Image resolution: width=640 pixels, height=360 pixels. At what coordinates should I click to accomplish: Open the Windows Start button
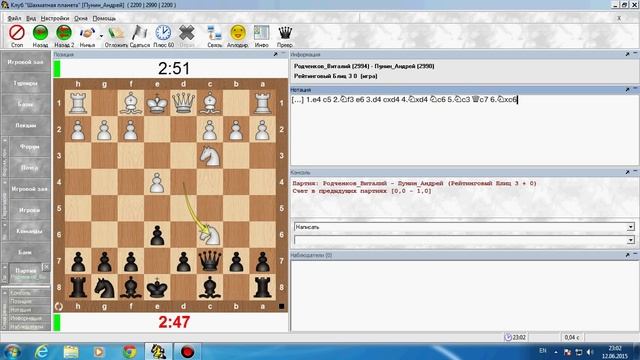(x=12, y=351)
